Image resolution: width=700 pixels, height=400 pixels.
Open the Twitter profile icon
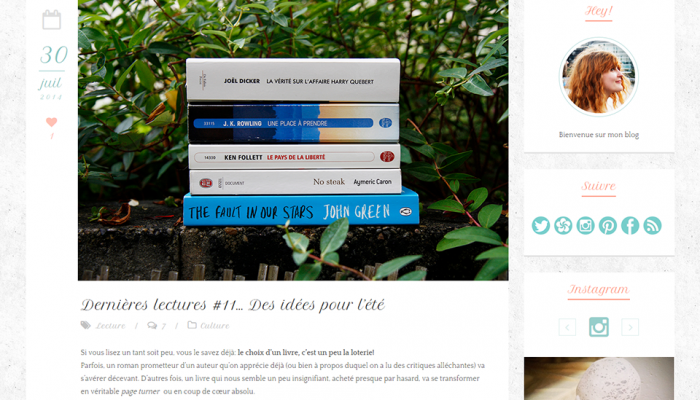coord(541,225)
